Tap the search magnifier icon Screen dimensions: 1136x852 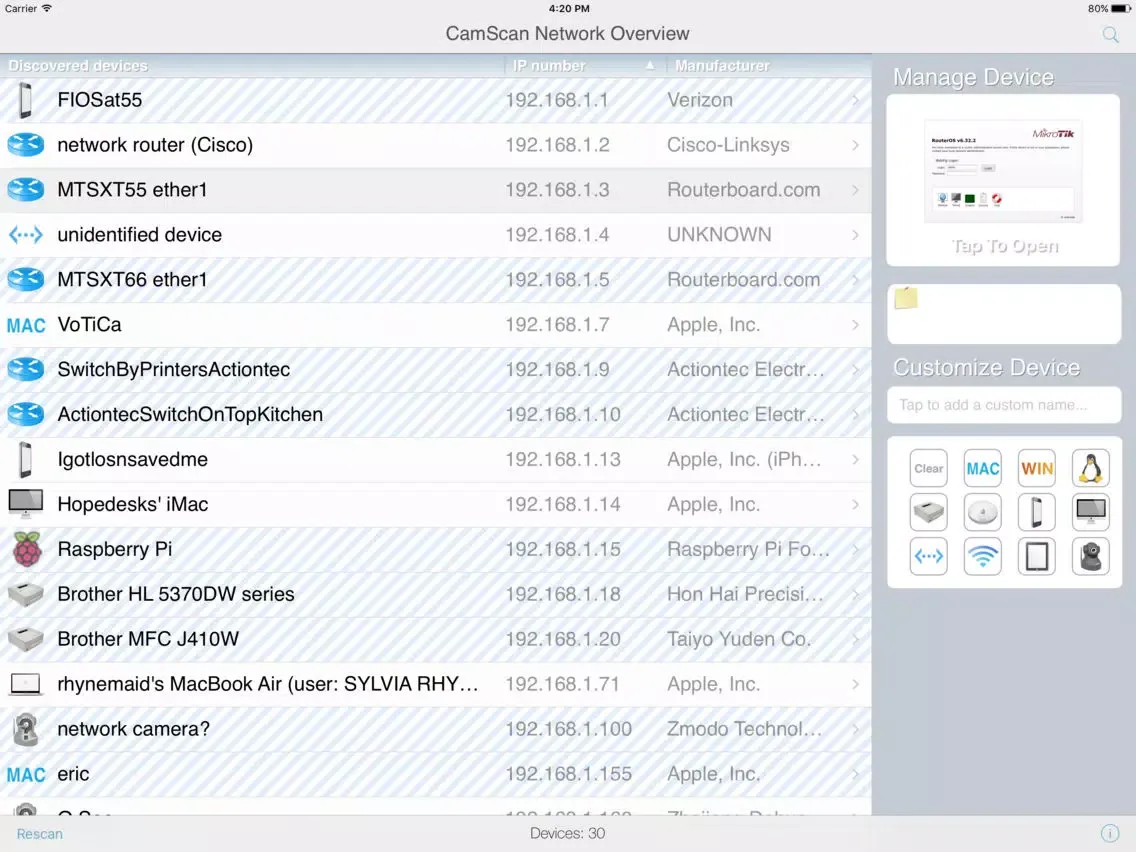pos(1110,34)
